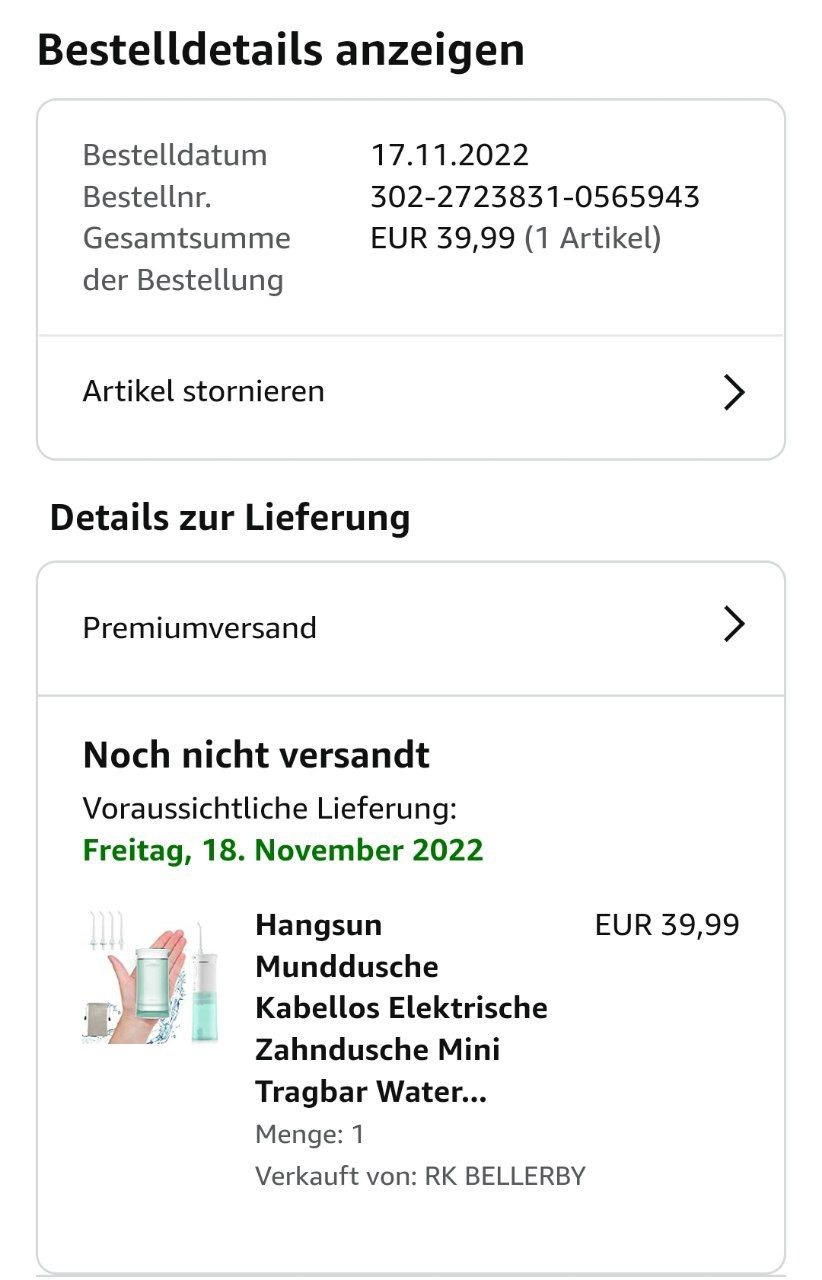The height and width of the screenshot is (1280, 822).
Task: Click the order number 302-2723831-0565943
Action: [x=534, y=197]
